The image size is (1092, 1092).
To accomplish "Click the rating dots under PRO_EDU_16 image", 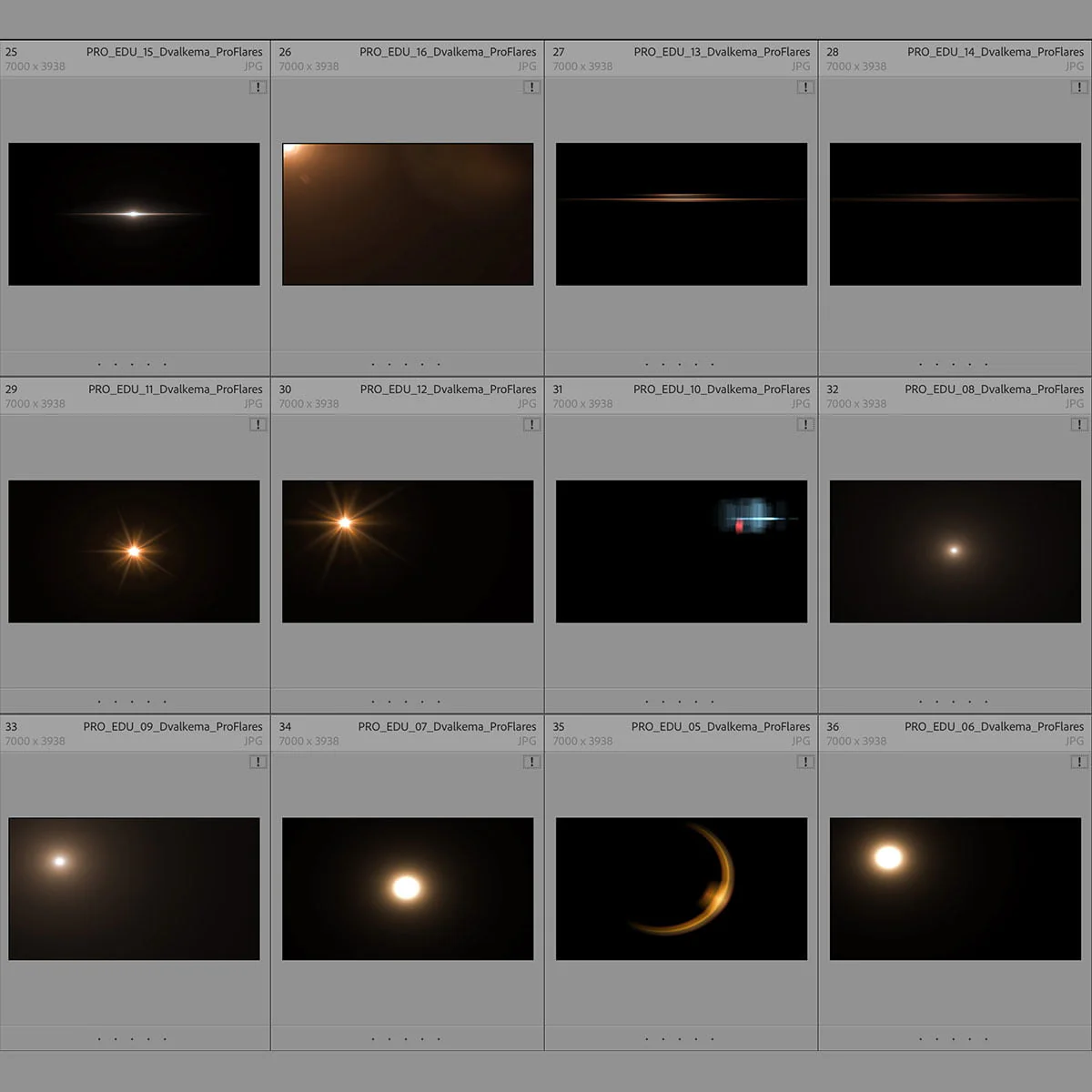I will coord(406,364).
